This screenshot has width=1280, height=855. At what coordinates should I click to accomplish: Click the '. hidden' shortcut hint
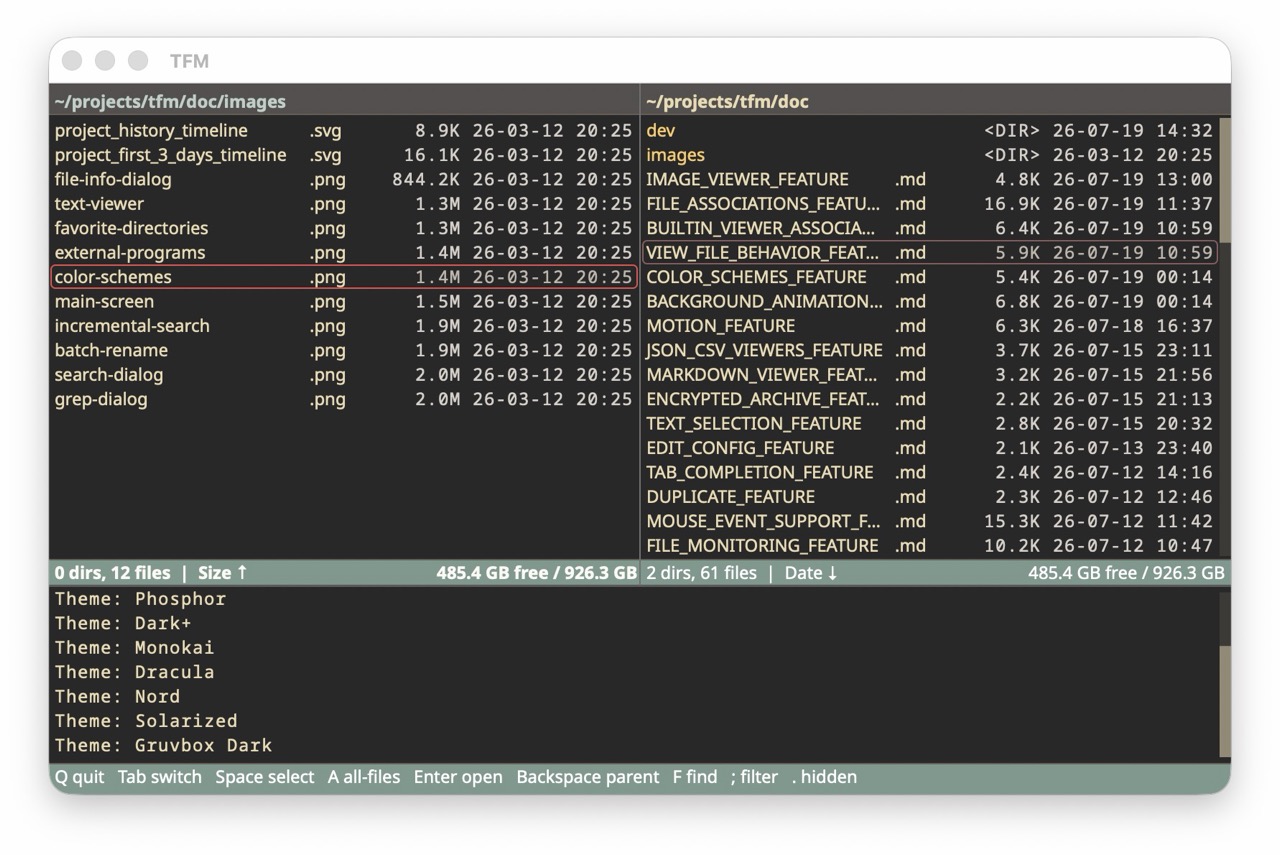824,777
